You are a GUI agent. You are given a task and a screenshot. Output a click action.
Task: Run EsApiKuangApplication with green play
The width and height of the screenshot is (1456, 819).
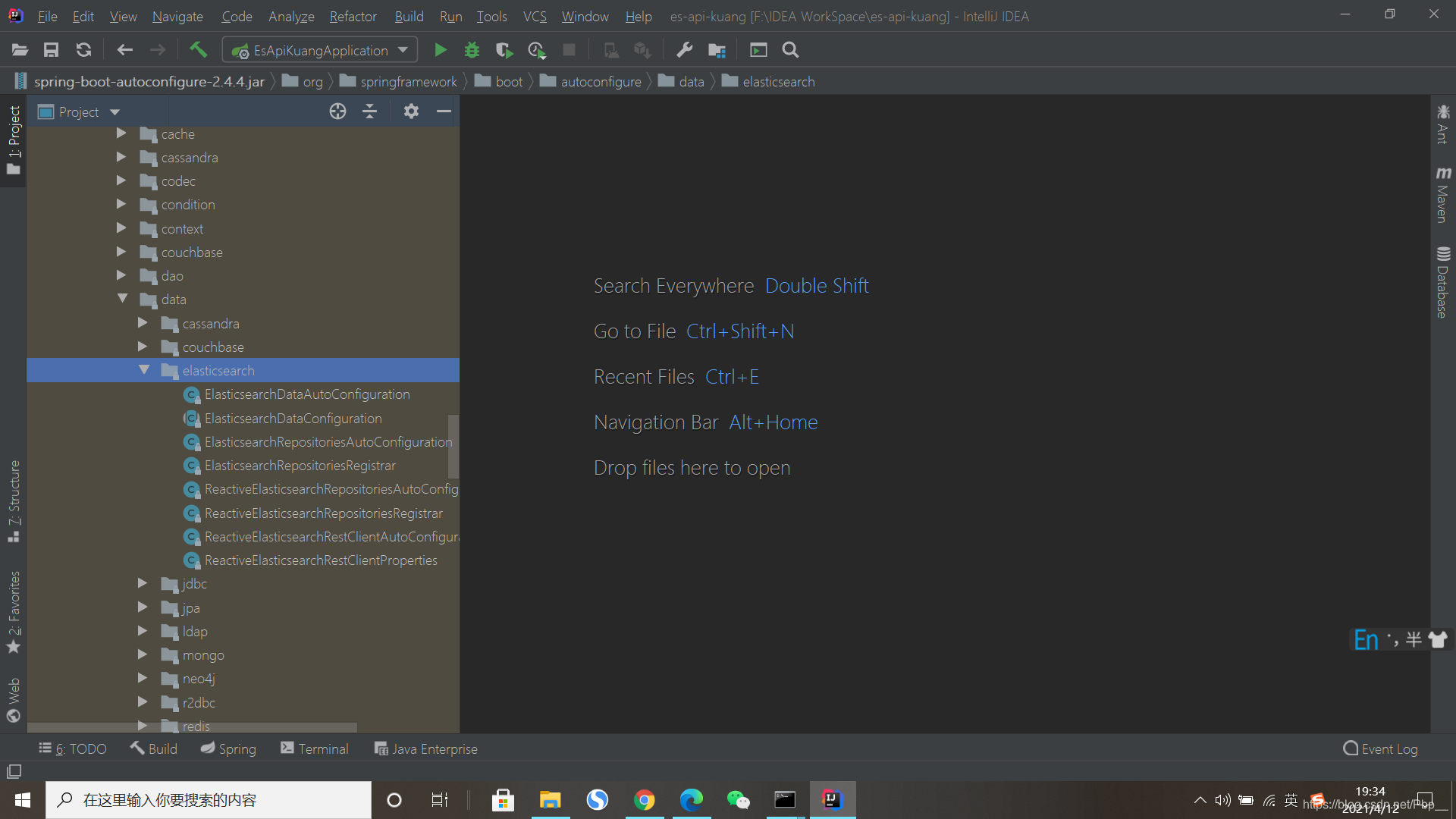point(440,50)
